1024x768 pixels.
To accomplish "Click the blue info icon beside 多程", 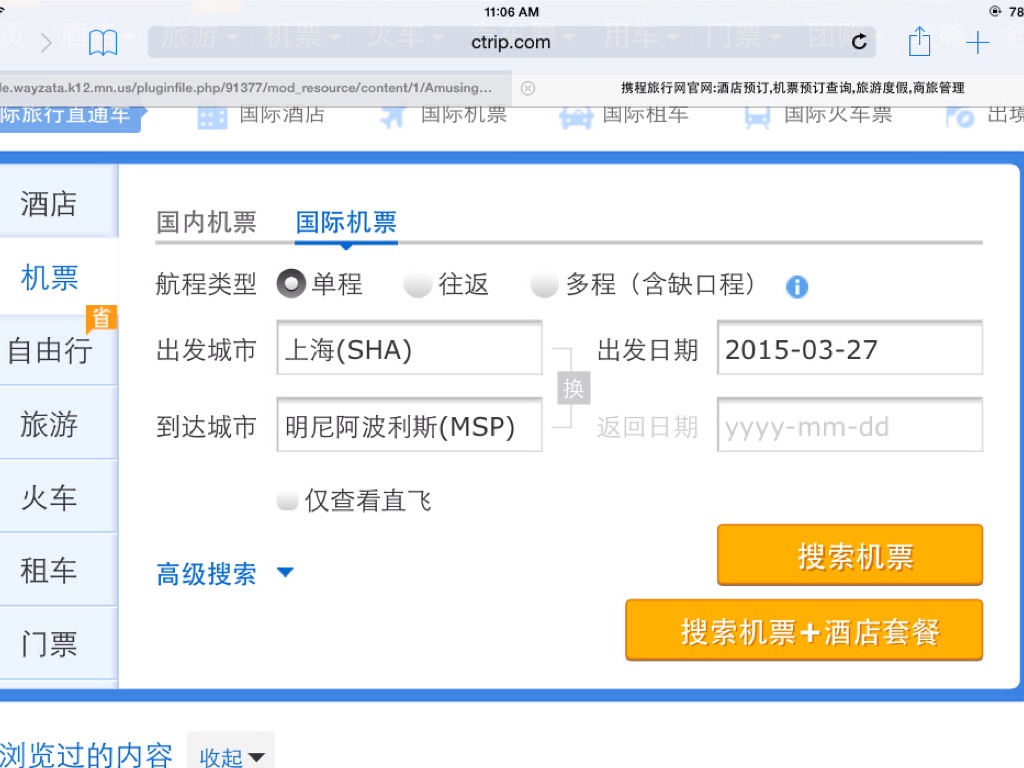I will pos(796,287).
